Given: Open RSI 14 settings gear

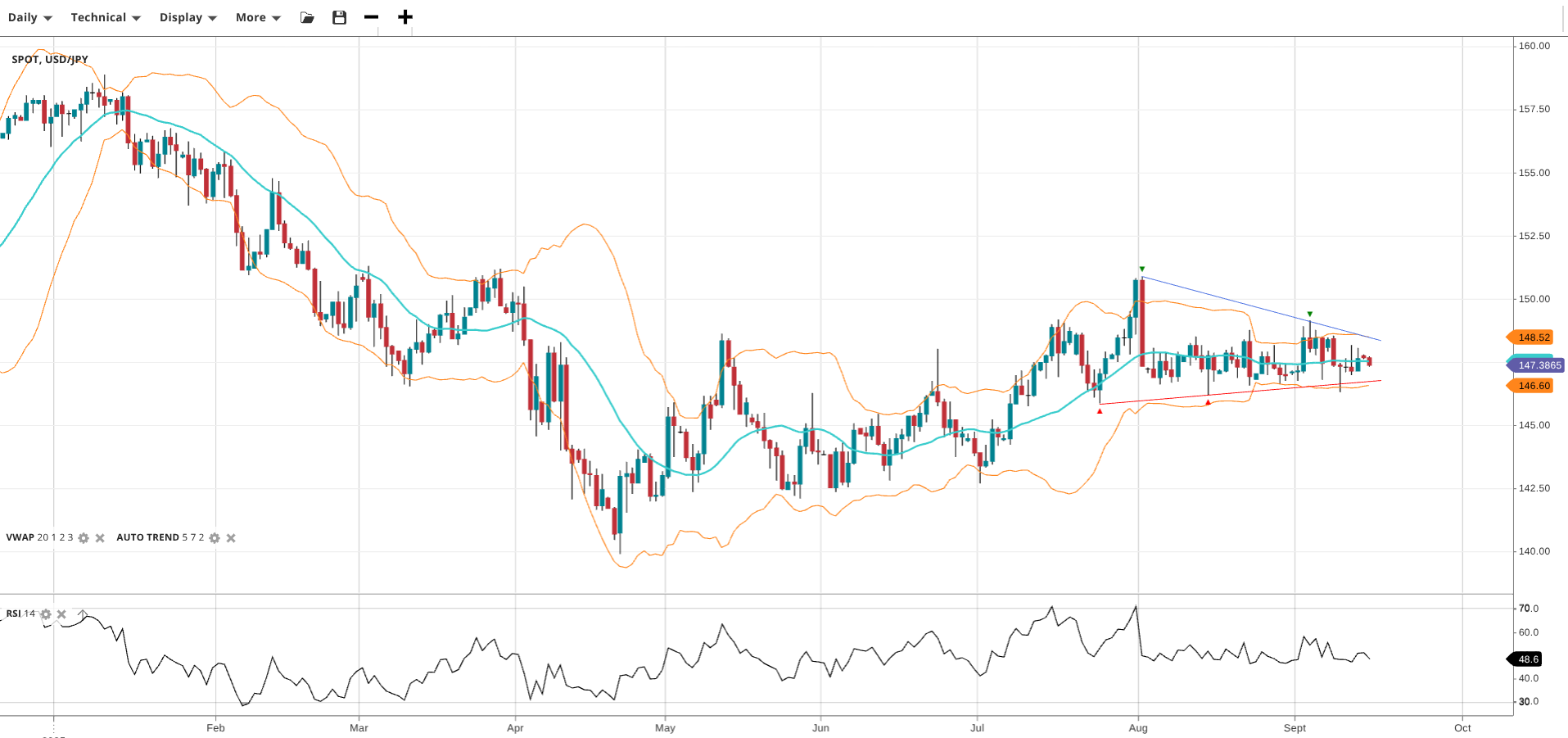Looking at the screenshot, I should click(46, 614).
